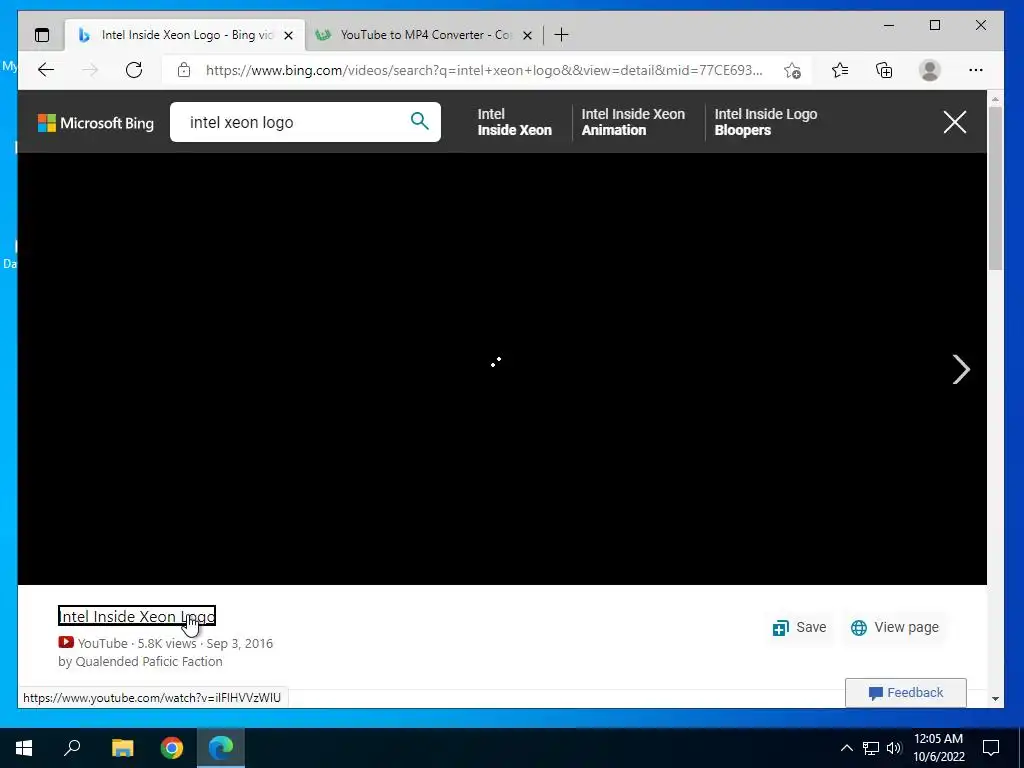Screen dimensions: 1024x768
Task: Open Edge Settings and more menu
Action: (x=976, y=70)
